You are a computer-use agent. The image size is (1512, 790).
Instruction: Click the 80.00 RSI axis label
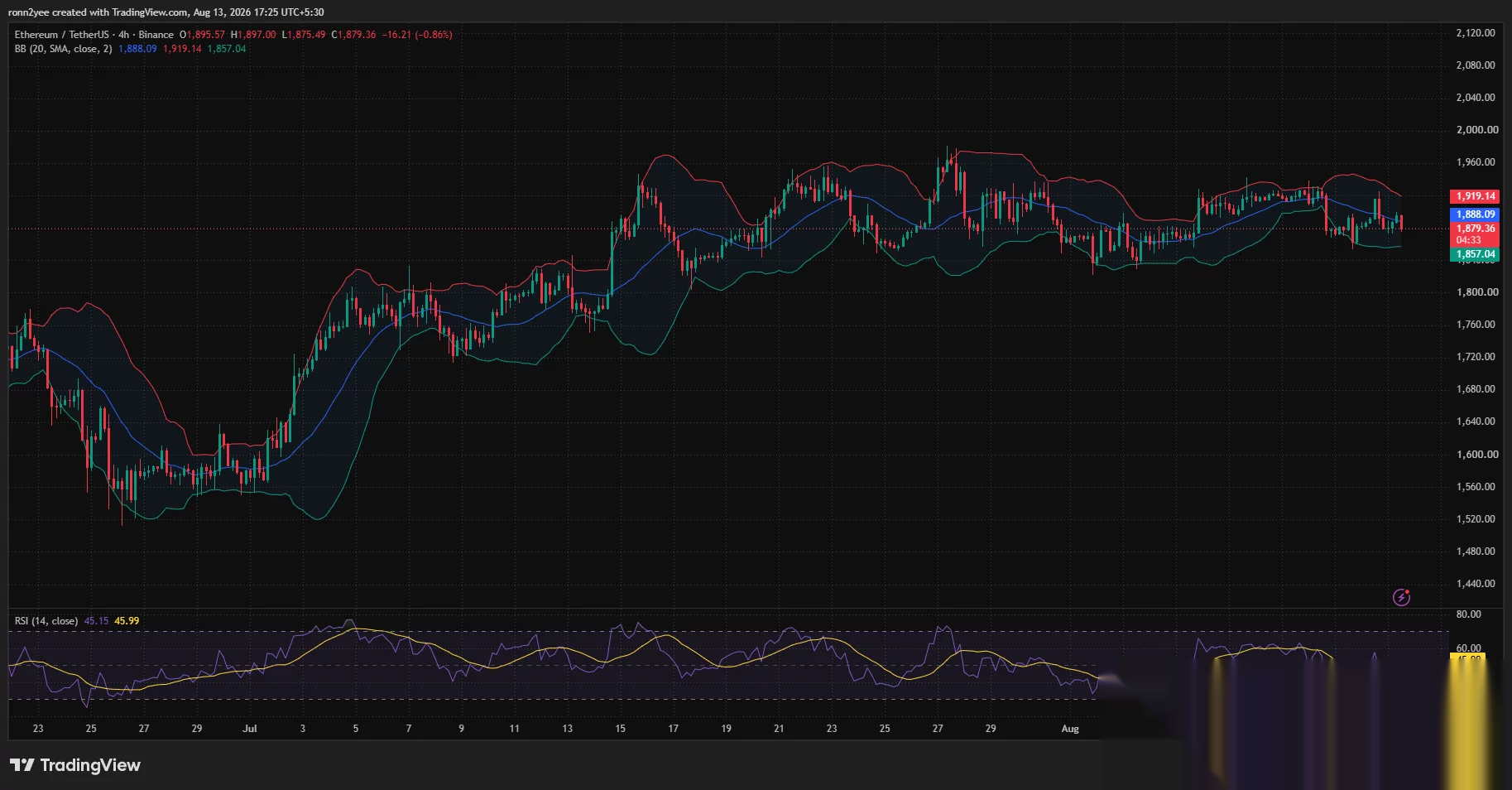coord(1468,614)
